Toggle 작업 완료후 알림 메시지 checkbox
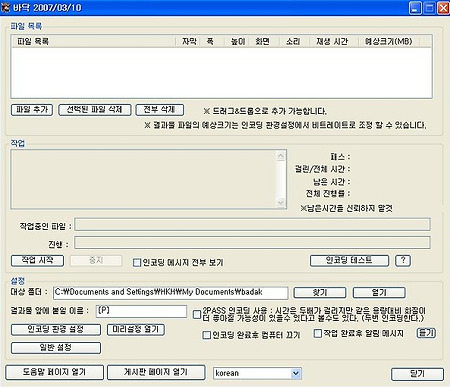The width and height of the screenshot is (450, 387). 318,333
